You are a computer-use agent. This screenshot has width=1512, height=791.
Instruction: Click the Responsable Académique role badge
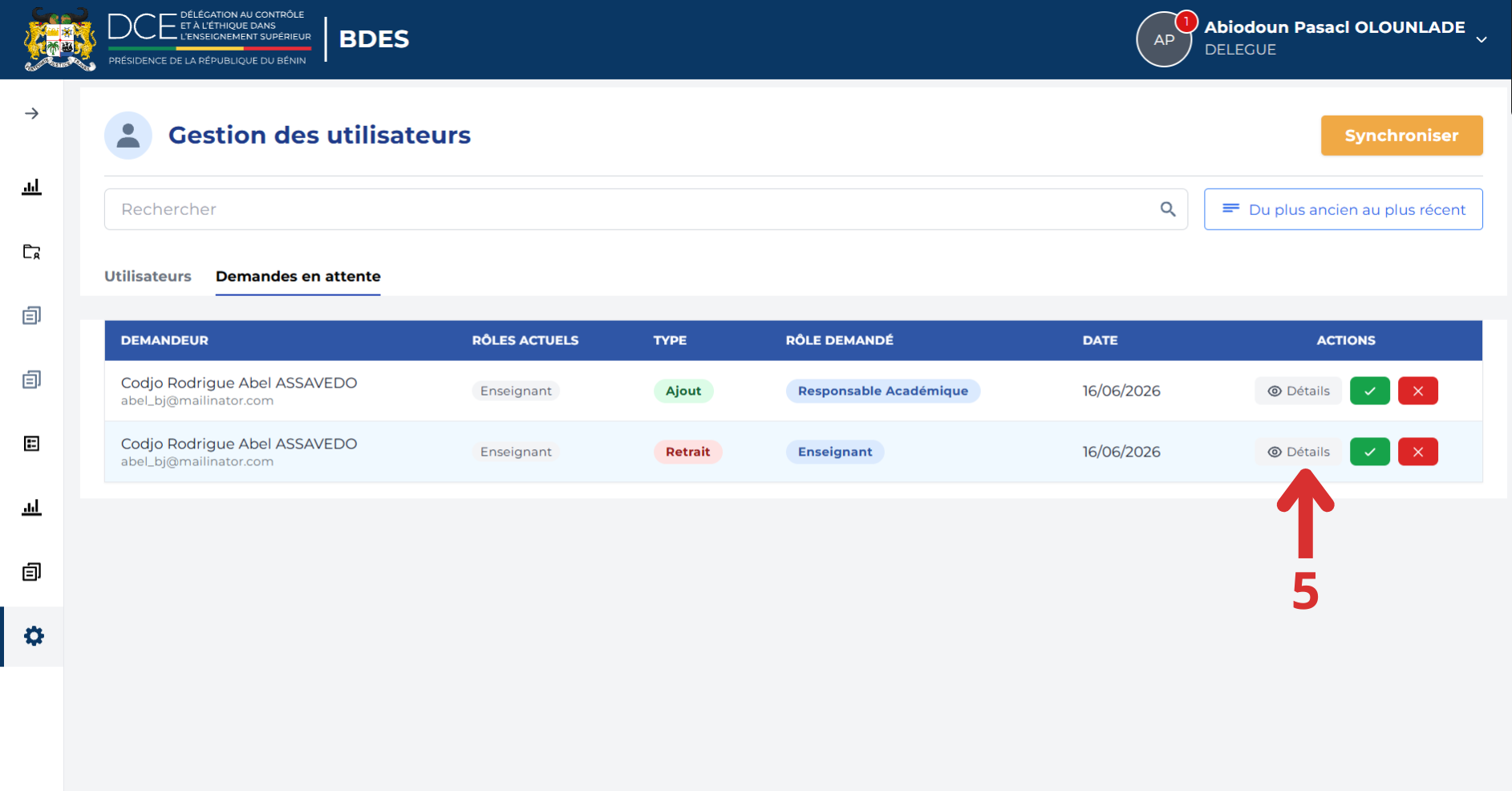[883, 391]
